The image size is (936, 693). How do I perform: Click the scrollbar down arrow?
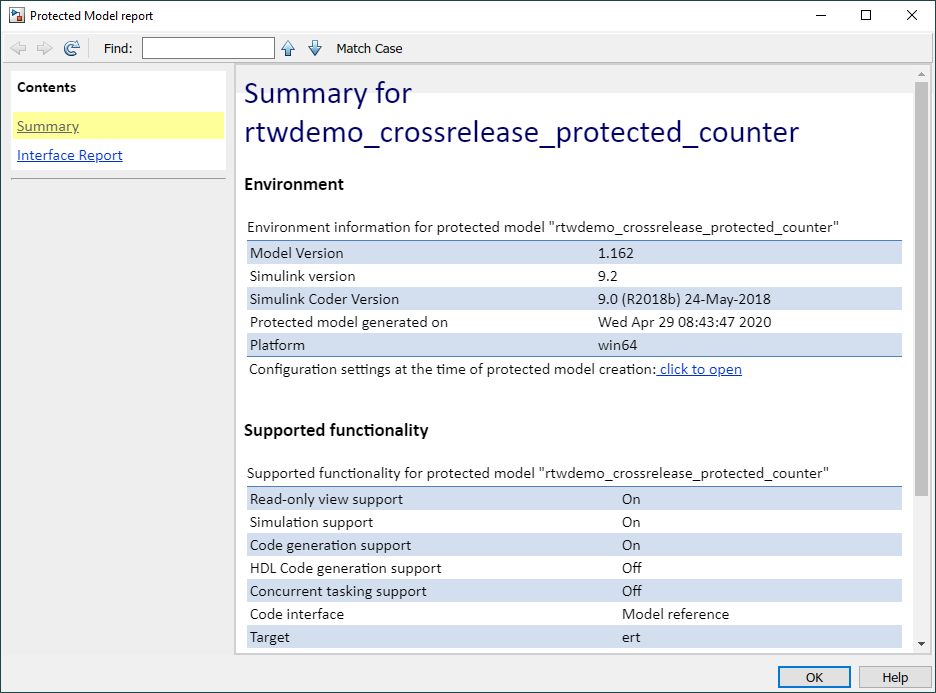pos(921,644)
